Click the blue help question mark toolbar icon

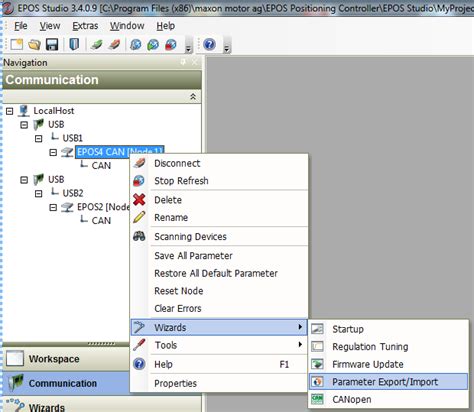pyautogui.click(x=209, y=44)
